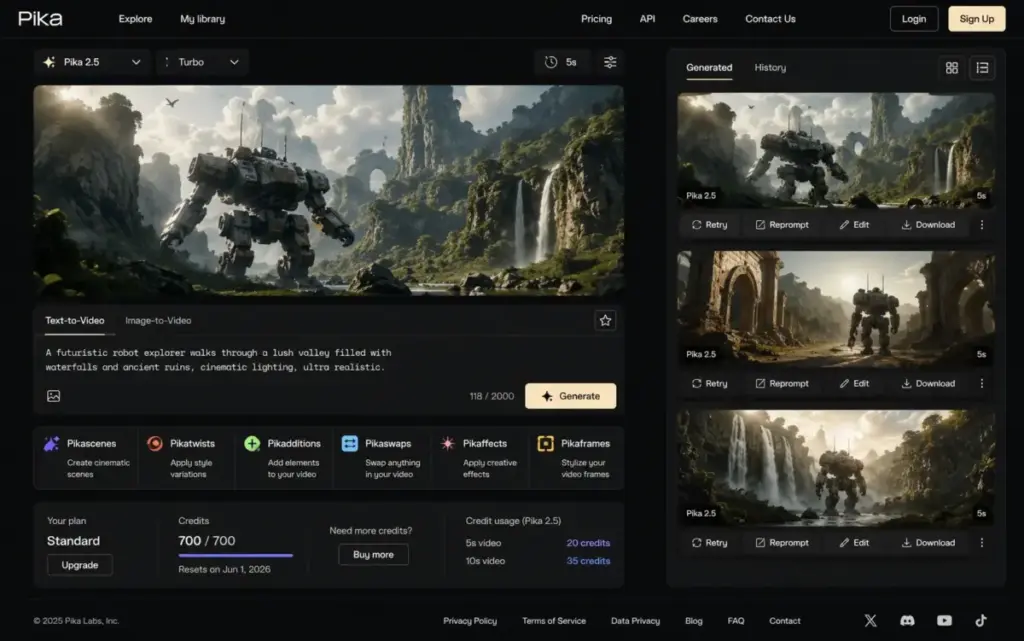
Task: Click the Pika logo
Action: [x=40, y=19]
